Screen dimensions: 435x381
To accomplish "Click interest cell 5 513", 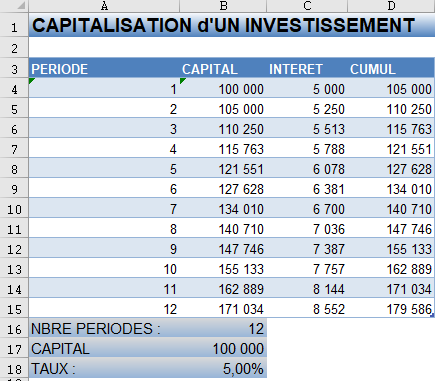I will 307,129.
